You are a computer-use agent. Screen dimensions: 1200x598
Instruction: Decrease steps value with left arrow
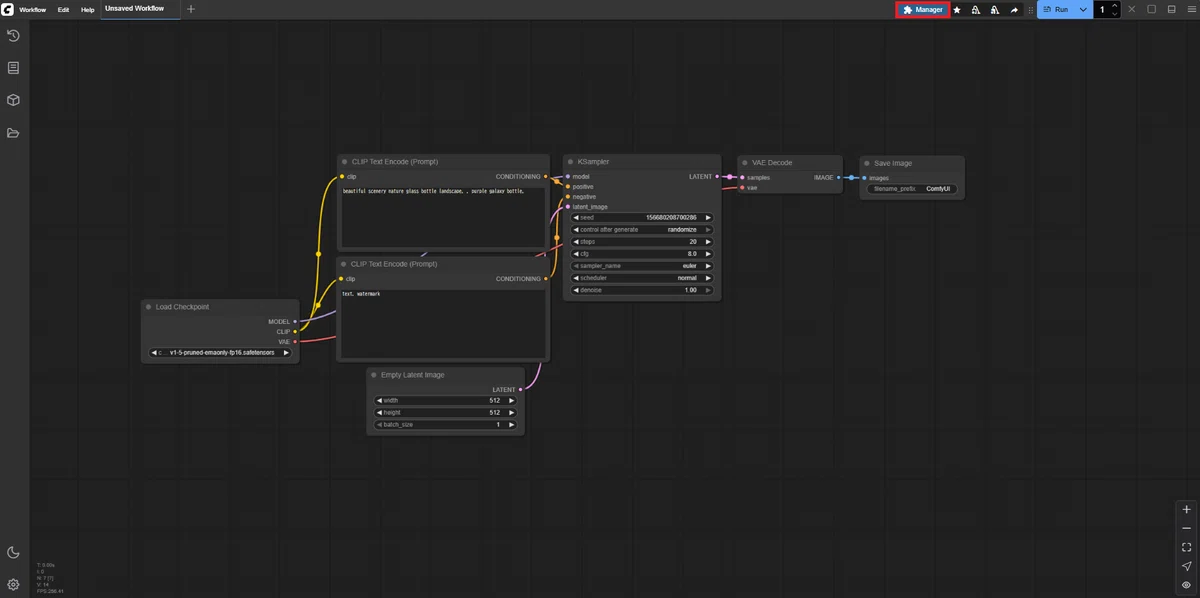click(x=576, y=241)
